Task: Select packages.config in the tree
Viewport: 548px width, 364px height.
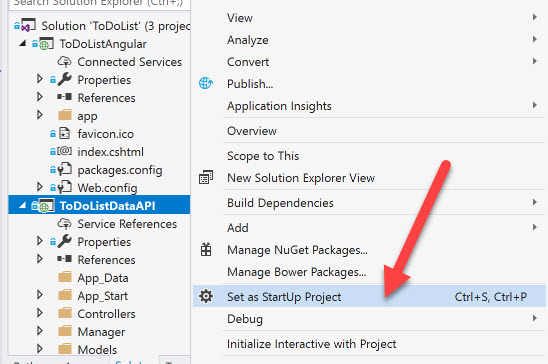Action: click(x=120, y=170)
